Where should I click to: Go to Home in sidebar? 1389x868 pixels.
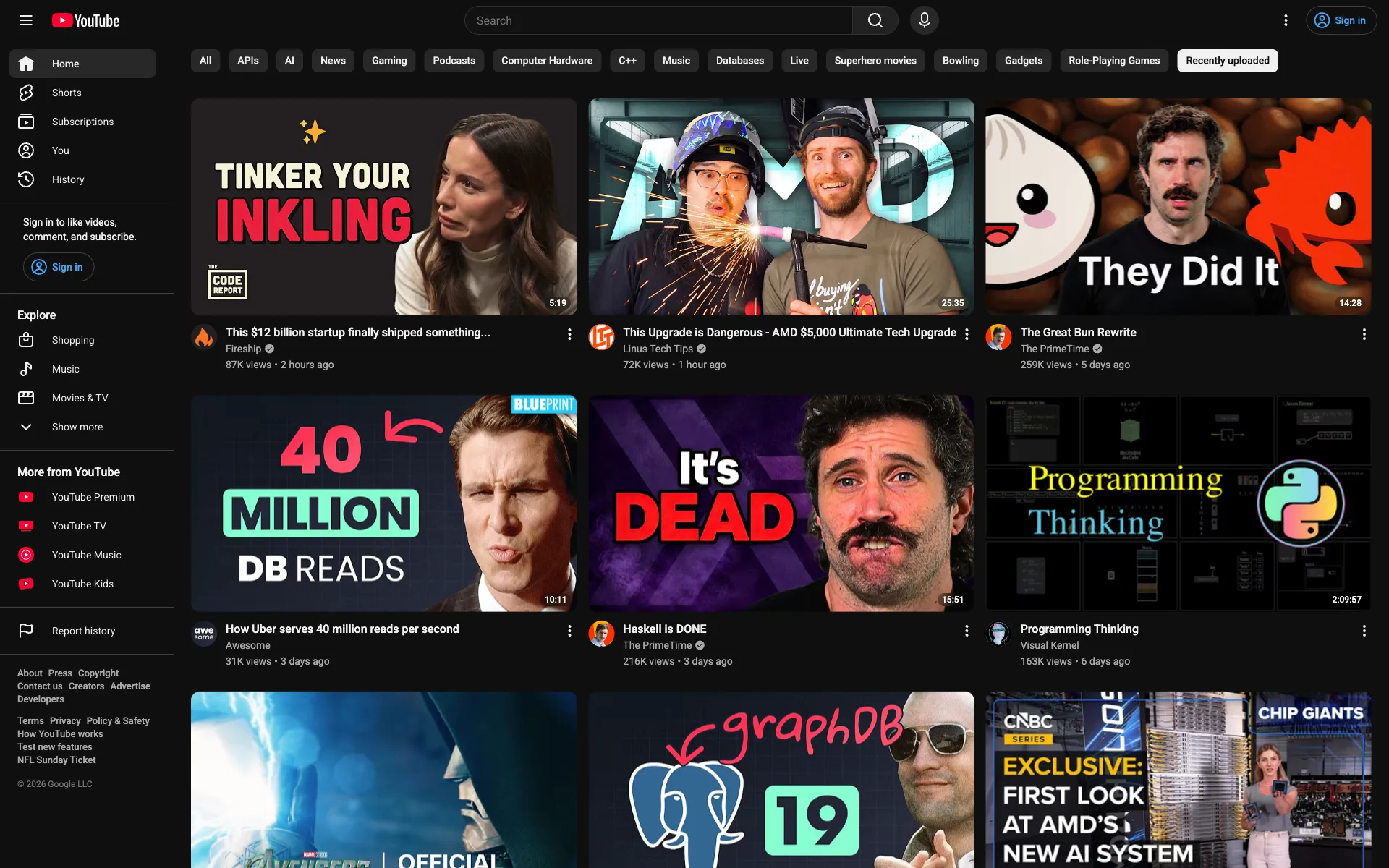(x=82, y=64)
